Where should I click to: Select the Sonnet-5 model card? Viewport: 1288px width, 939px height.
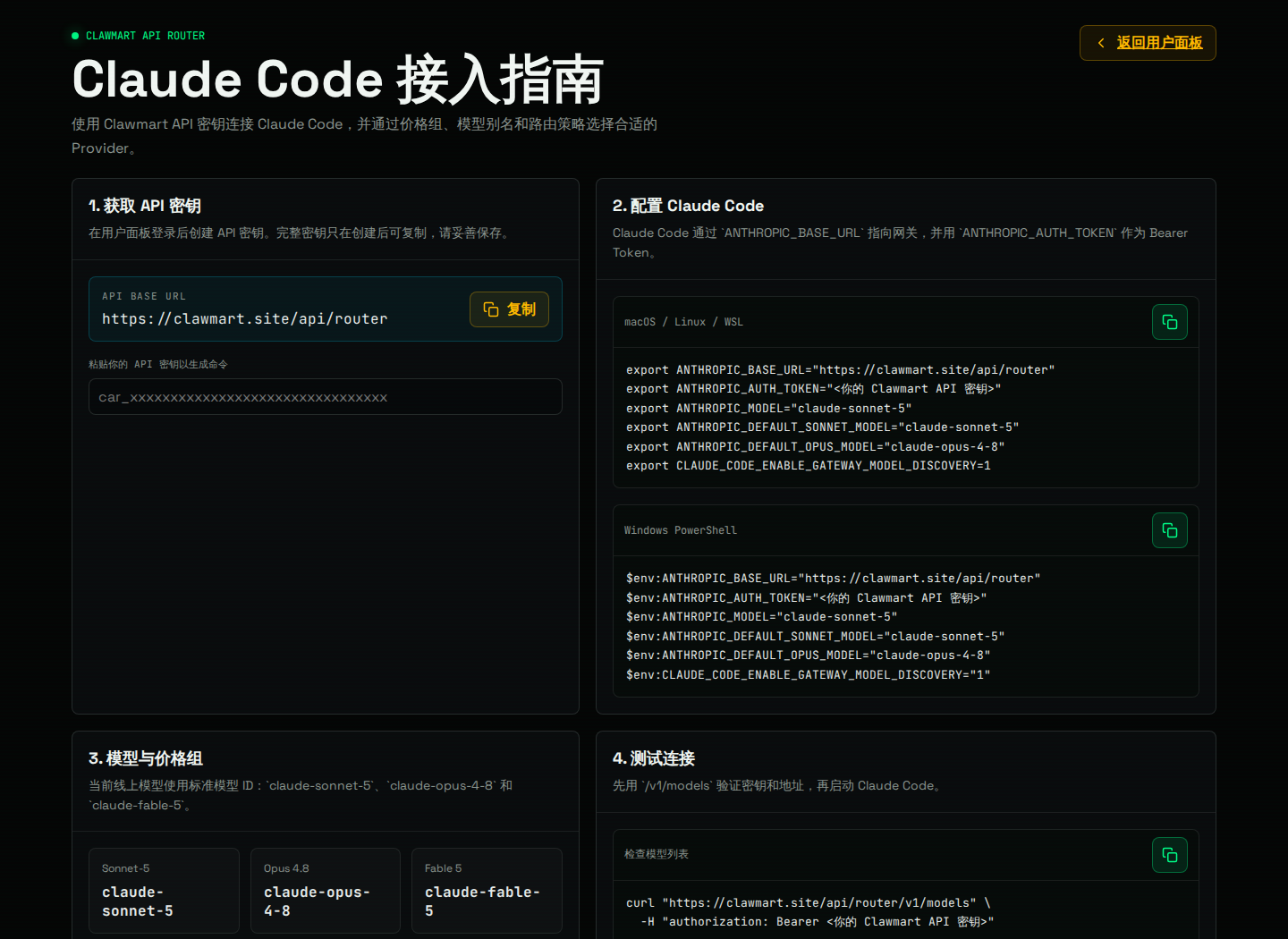point(164,891)
